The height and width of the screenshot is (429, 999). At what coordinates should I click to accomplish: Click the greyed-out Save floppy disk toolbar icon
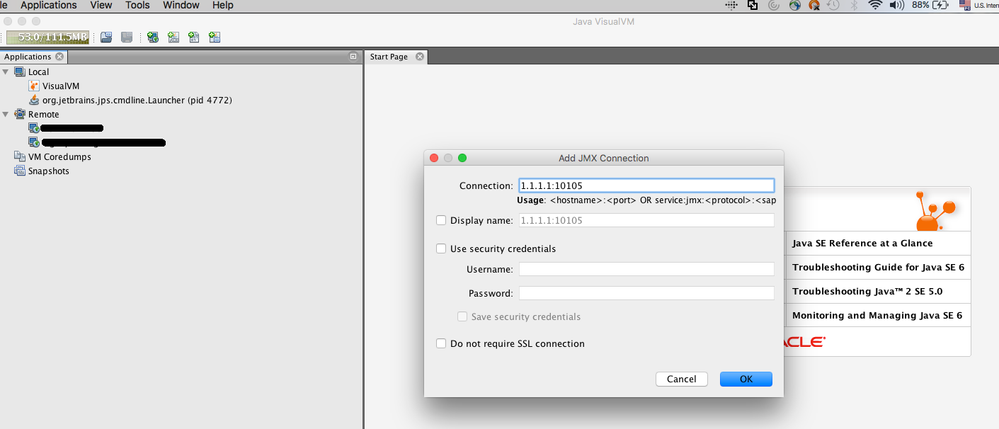(x=127, y=38)
